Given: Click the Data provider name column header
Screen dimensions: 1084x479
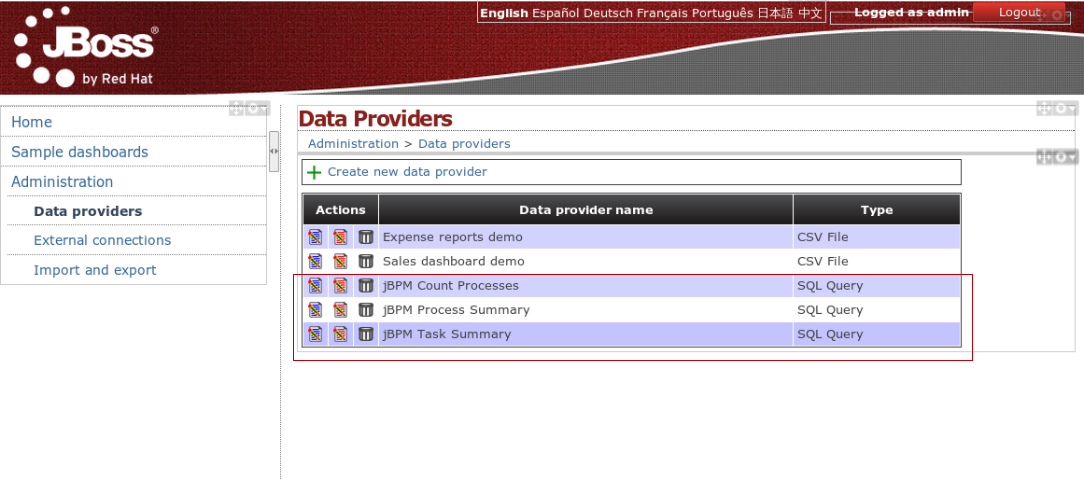Looking at the screenshot, I should (586, 210).
